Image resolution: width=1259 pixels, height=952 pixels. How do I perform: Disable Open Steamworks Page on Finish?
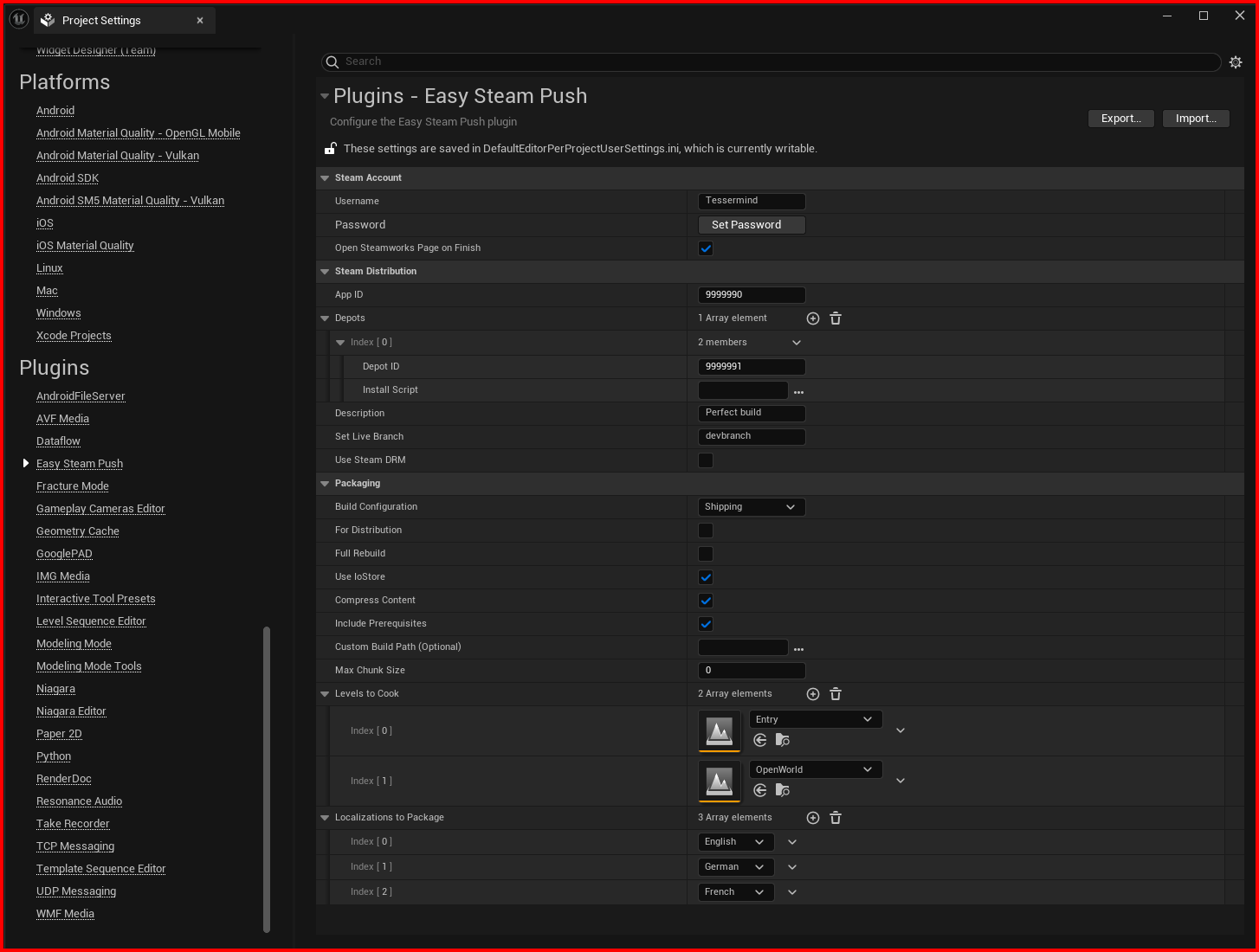coord(706,248)
